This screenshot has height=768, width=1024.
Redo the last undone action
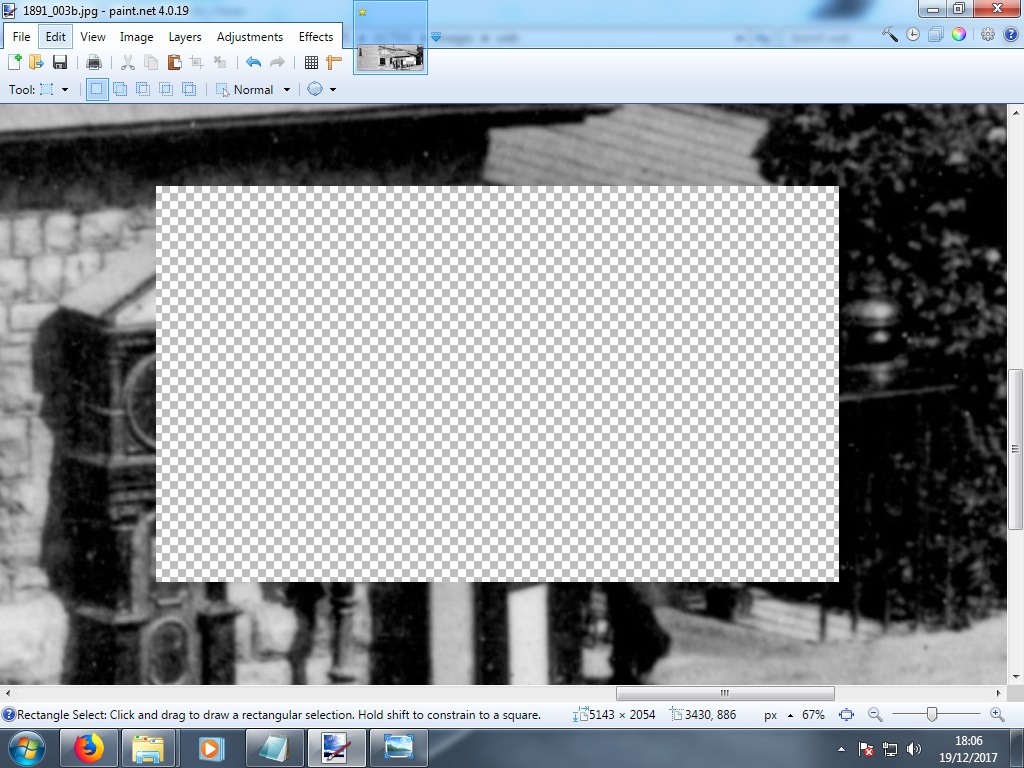(x=276, y=61)
